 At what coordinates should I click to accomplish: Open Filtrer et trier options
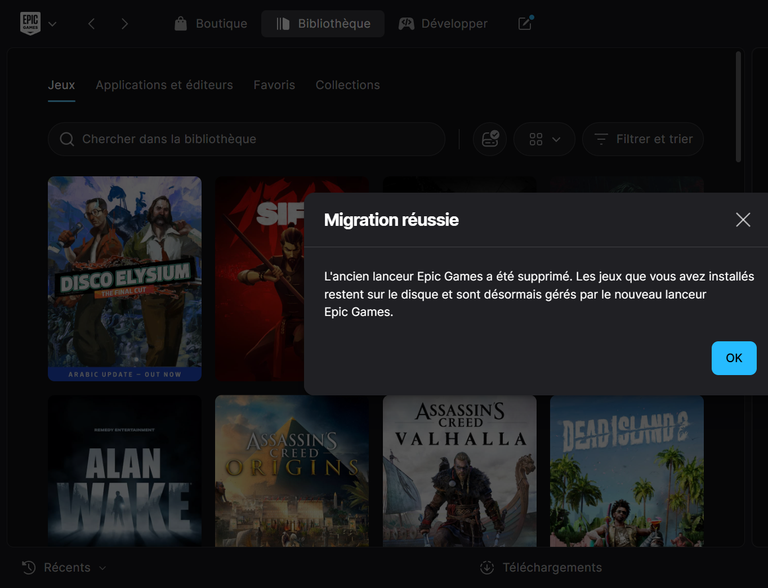643,139
